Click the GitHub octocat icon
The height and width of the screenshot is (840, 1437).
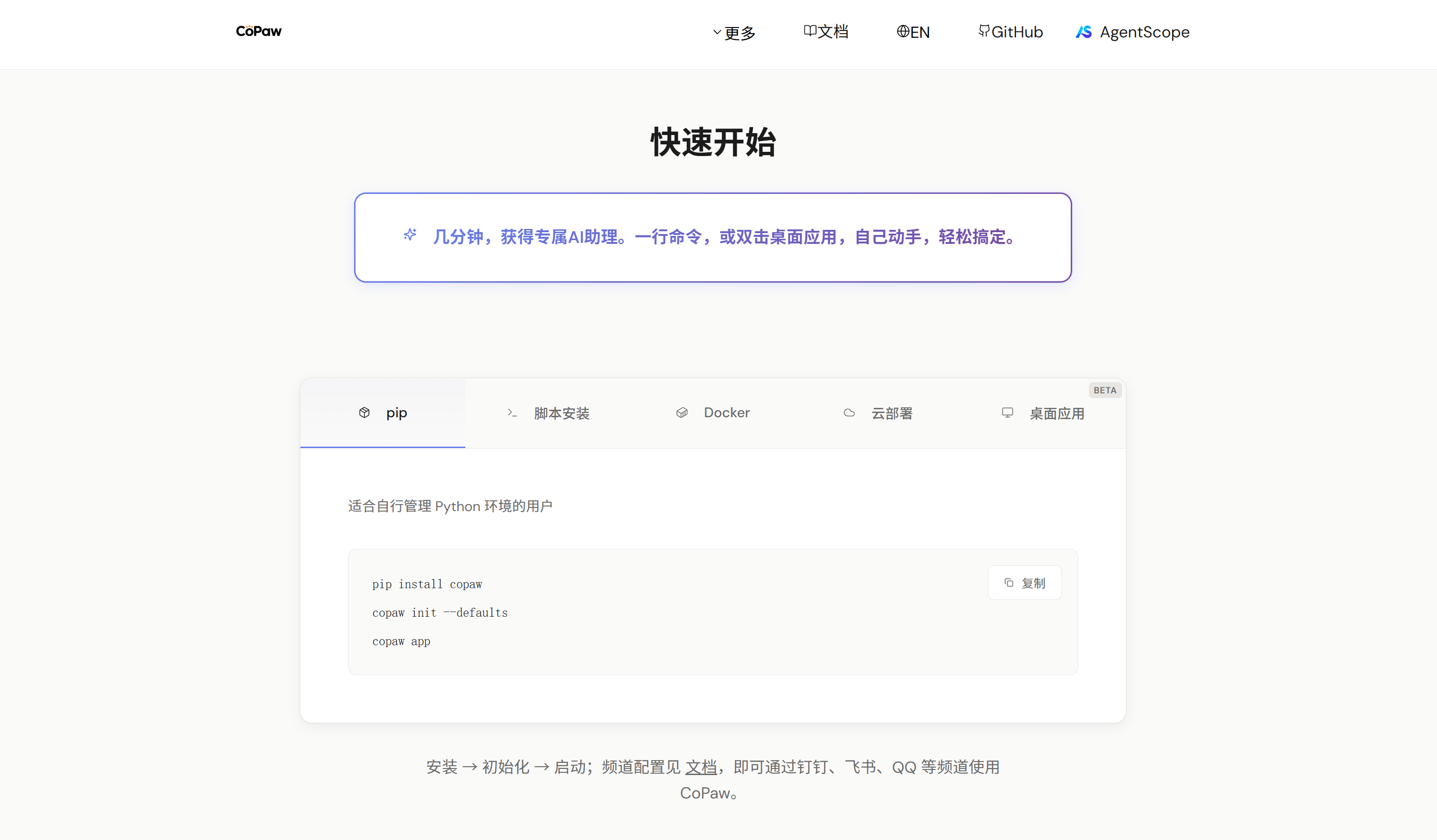(984, 31)
